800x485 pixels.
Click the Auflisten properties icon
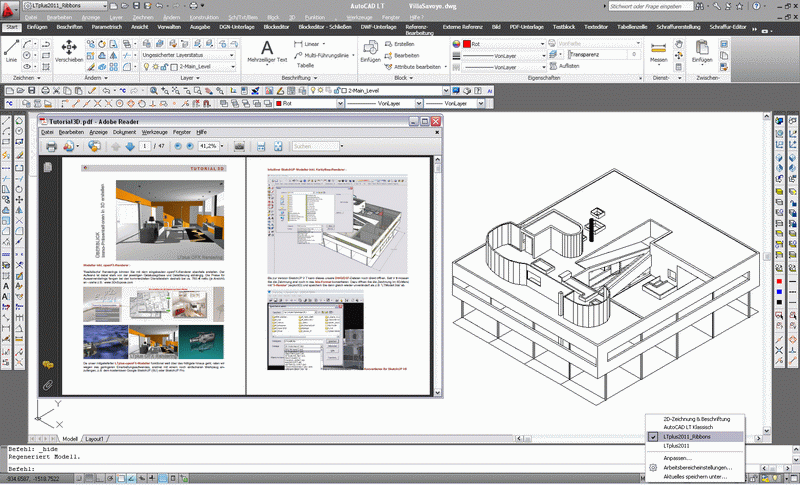[564, 66]
